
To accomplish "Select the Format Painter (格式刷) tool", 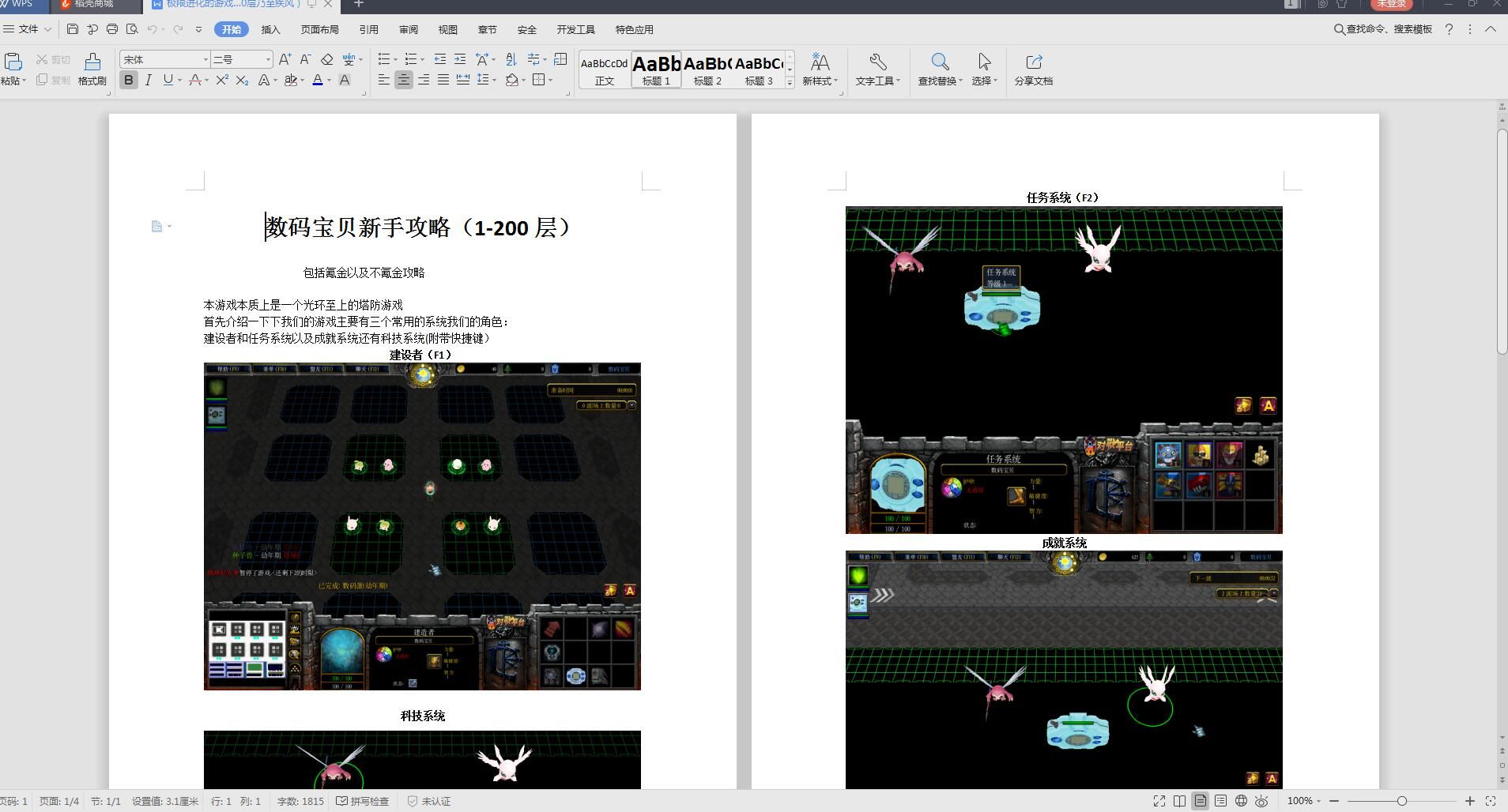I will 92,70.
